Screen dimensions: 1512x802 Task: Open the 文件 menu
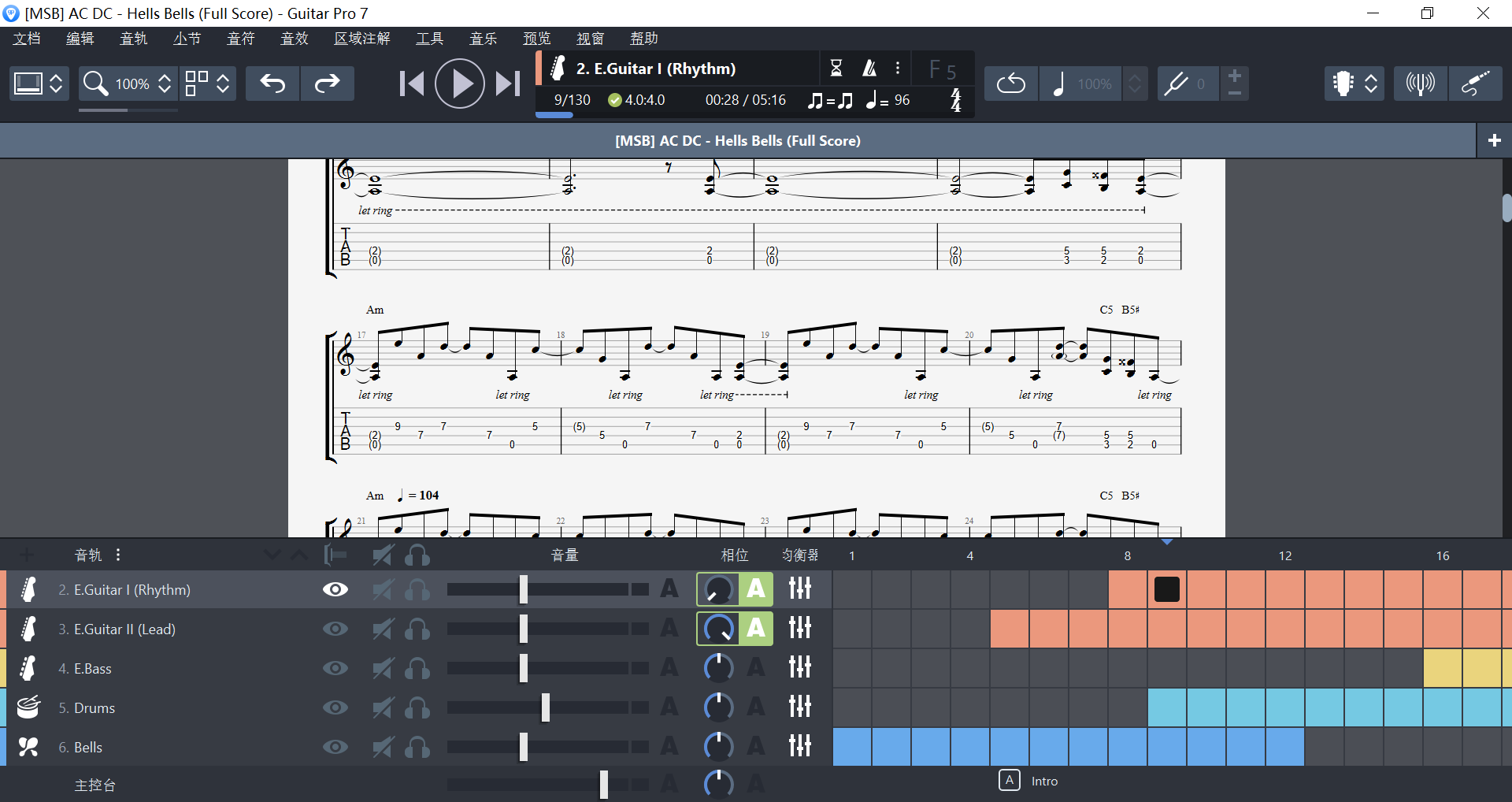(x=26, y=38)
